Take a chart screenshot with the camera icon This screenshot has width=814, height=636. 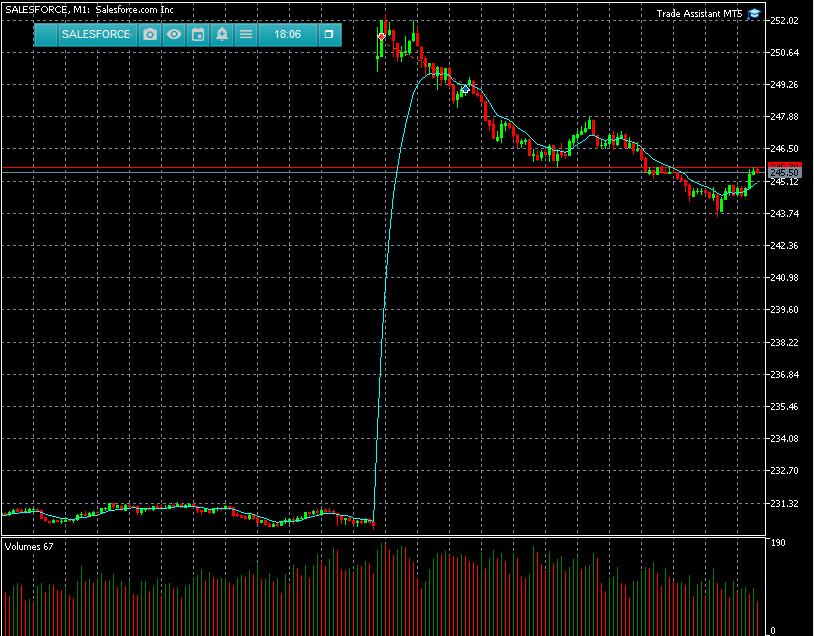tap(150, 34)
